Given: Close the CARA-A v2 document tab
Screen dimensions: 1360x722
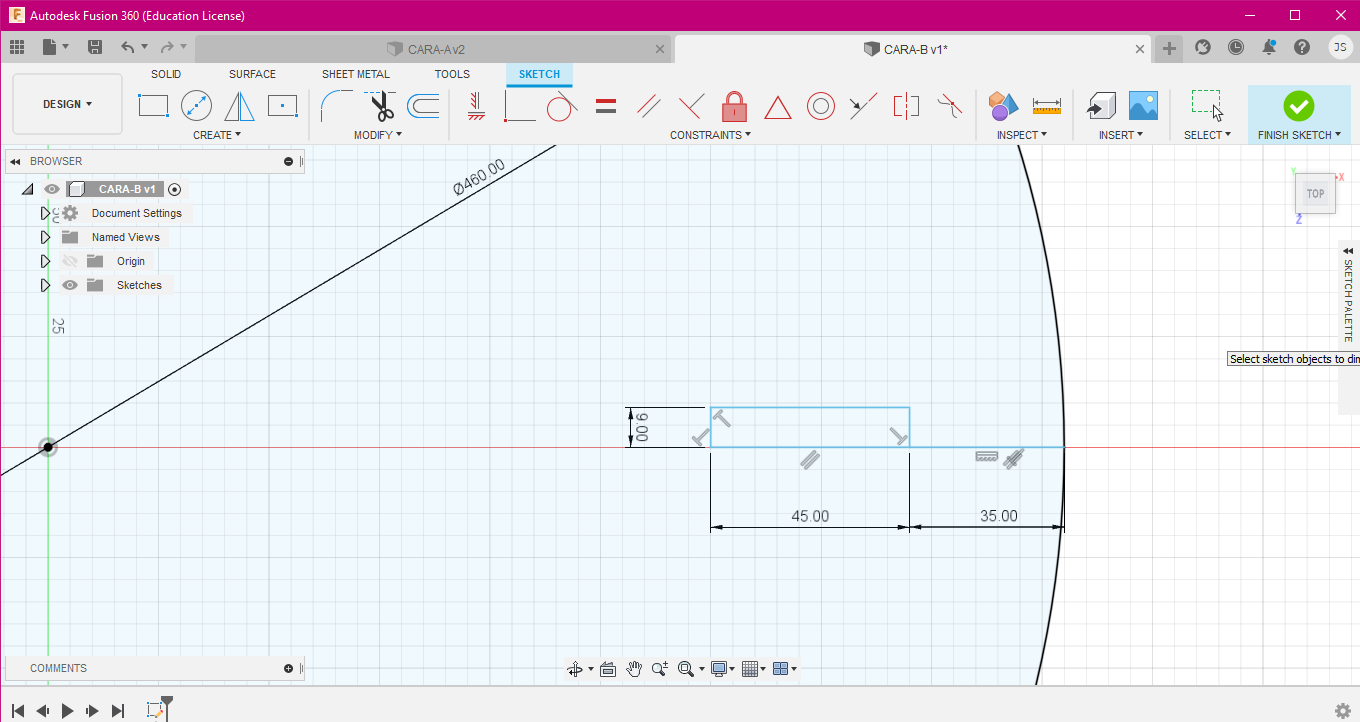Looking at the screenshot, I should 658,49.
